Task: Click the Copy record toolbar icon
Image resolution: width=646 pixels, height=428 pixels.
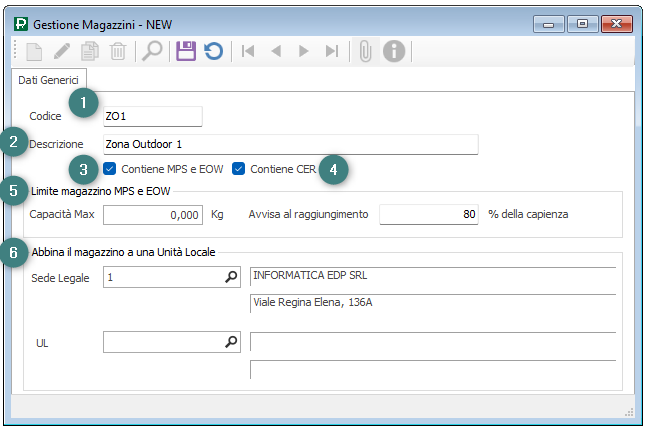Action: click(x=91, y=51)
